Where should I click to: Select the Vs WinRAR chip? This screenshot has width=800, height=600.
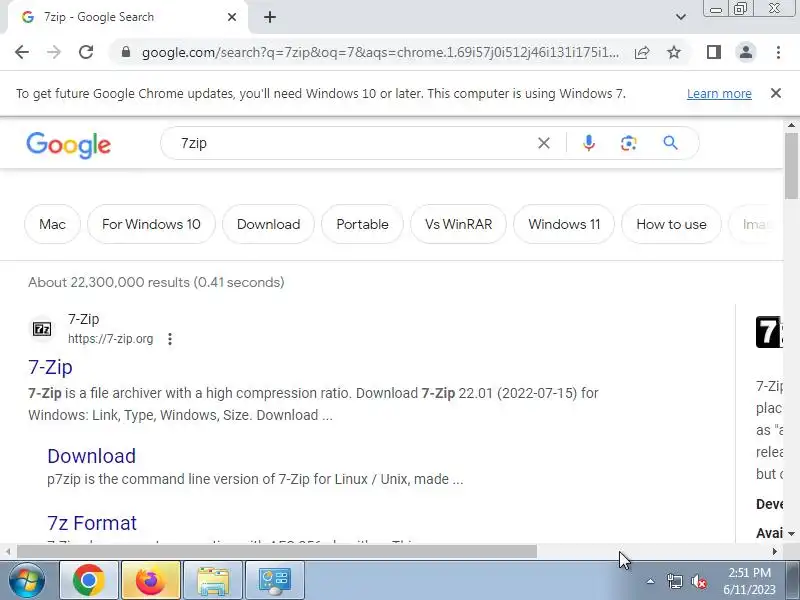(458, 224)
